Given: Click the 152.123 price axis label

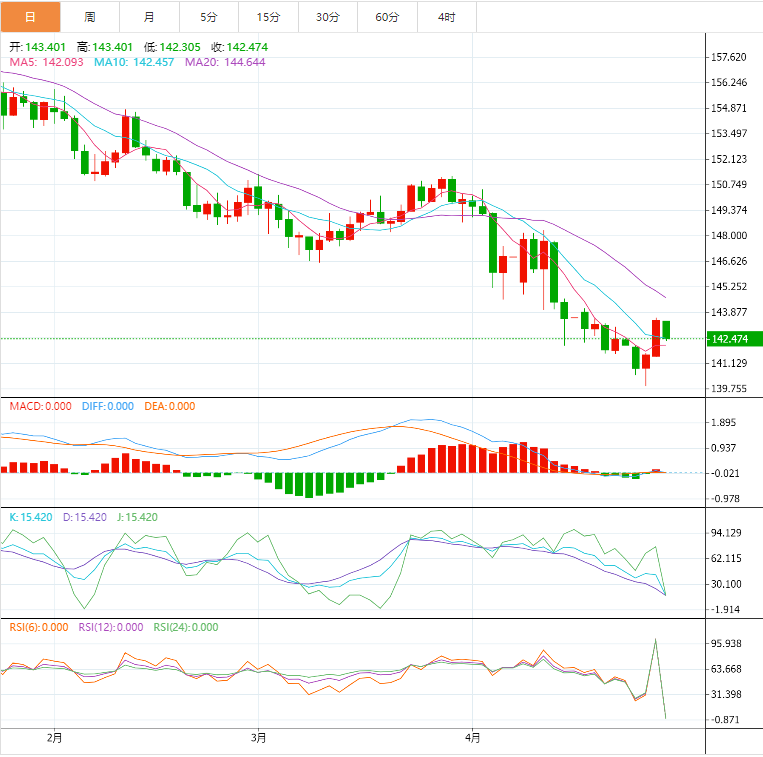Looking at the screenshot, I should tap(728, 159).
